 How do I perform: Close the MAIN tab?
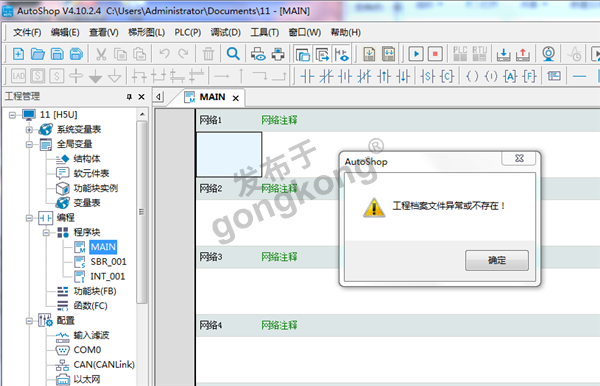tap(236, 98)
